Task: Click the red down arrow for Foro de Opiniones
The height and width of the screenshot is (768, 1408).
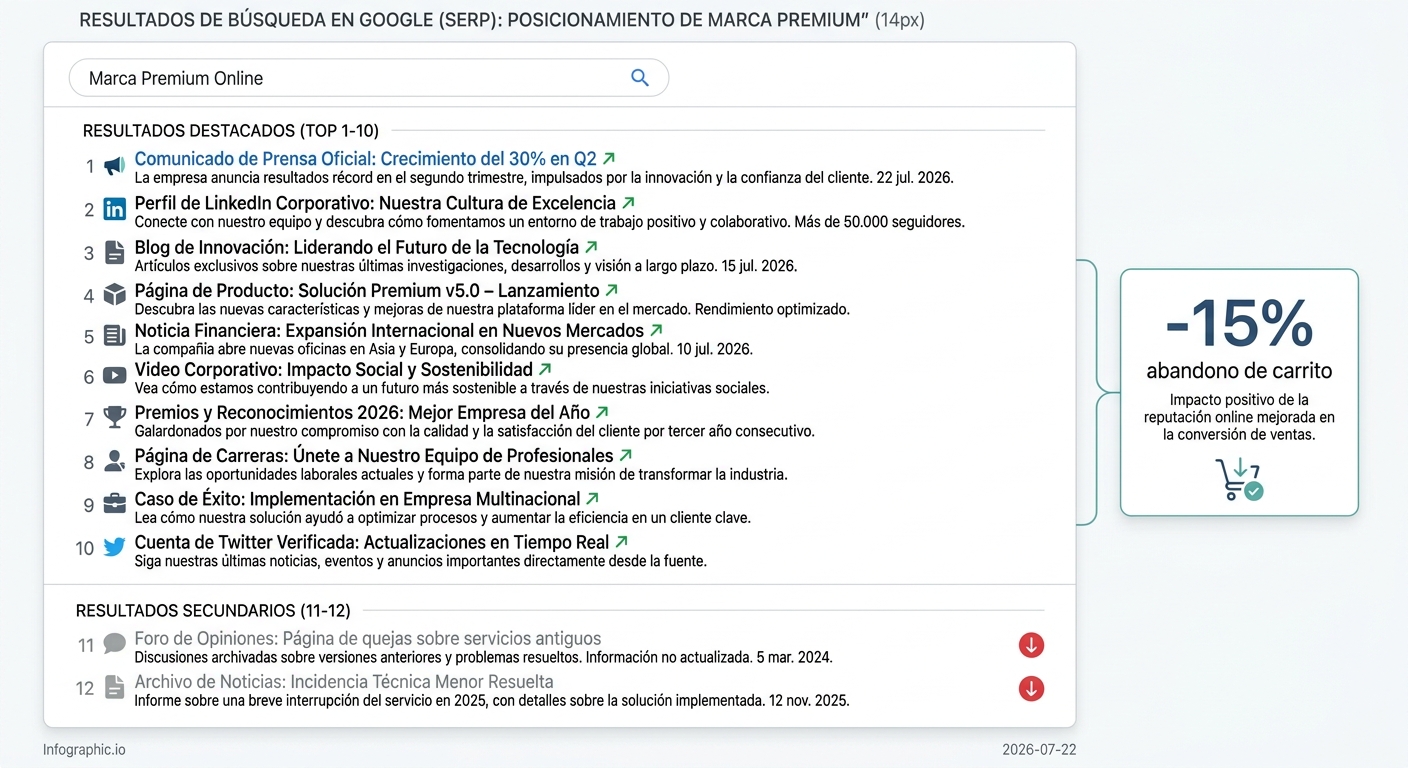Action: tap(1031, 645)
